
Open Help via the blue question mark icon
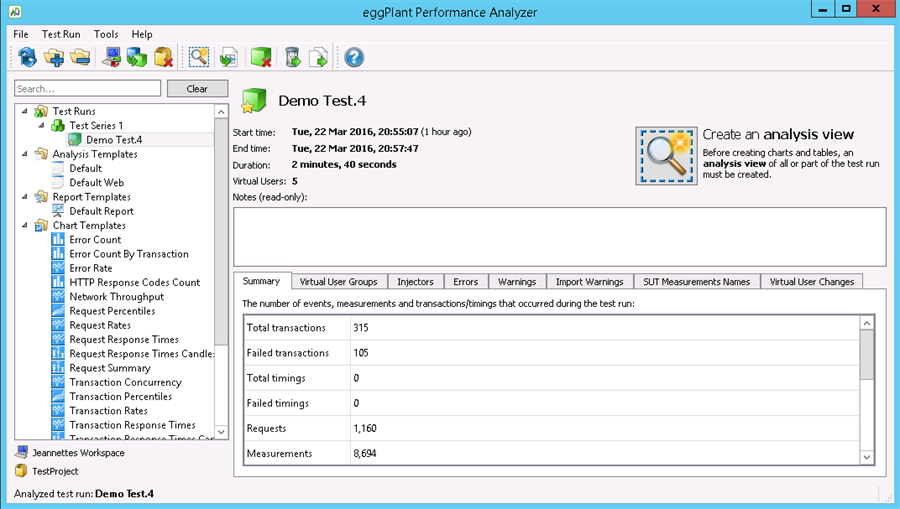[x=353, y=57]
